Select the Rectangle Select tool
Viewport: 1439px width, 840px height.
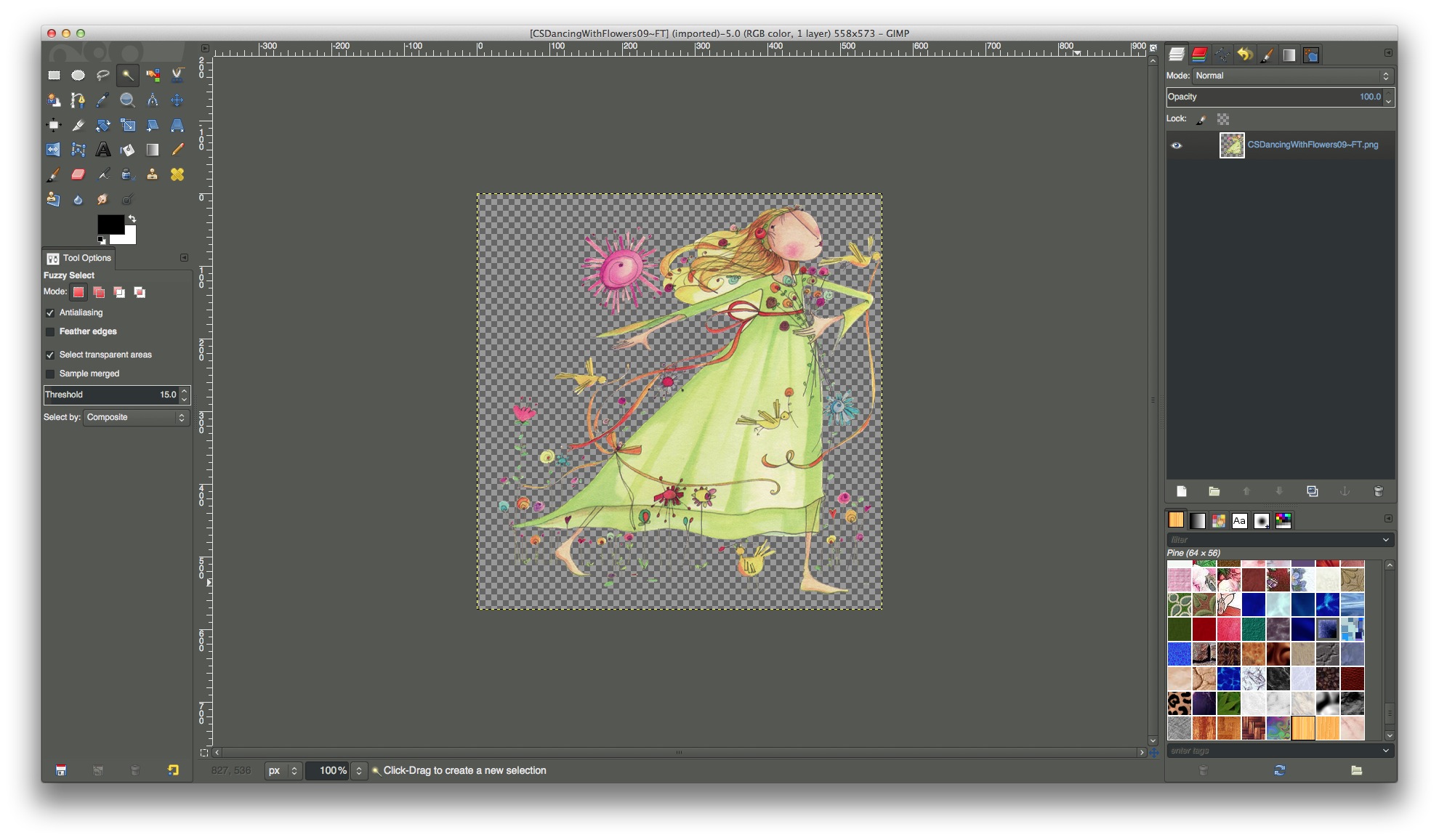pyautogui.click(x=54, y=75)
